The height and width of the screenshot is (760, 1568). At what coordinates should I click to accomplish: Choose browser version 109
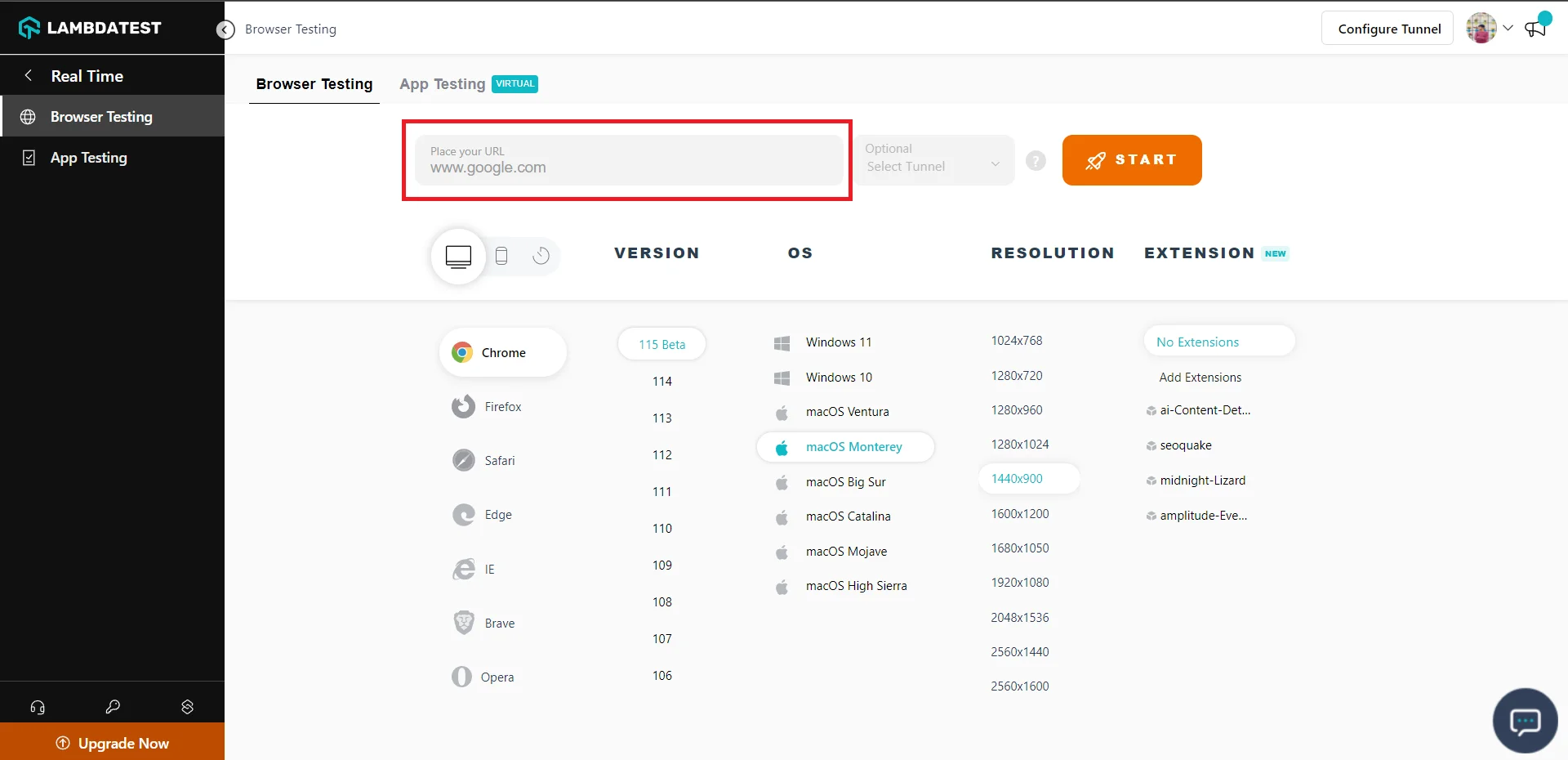tap(662, 565)
